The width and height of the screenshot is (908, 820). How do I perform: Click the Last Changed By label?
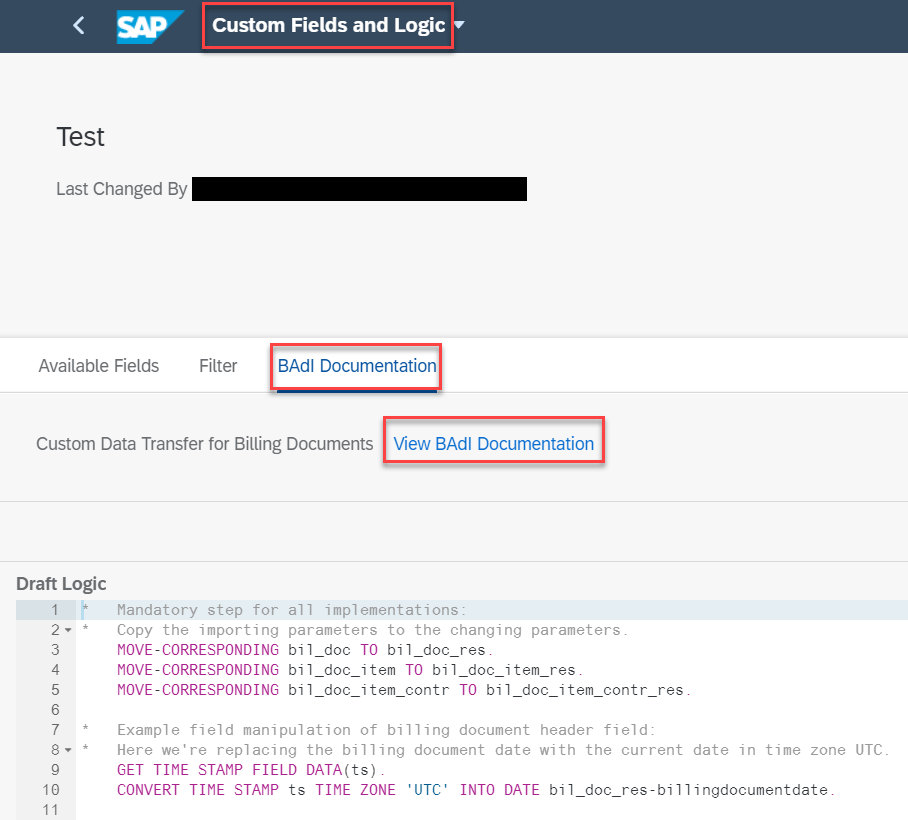[x=122, y=189]
